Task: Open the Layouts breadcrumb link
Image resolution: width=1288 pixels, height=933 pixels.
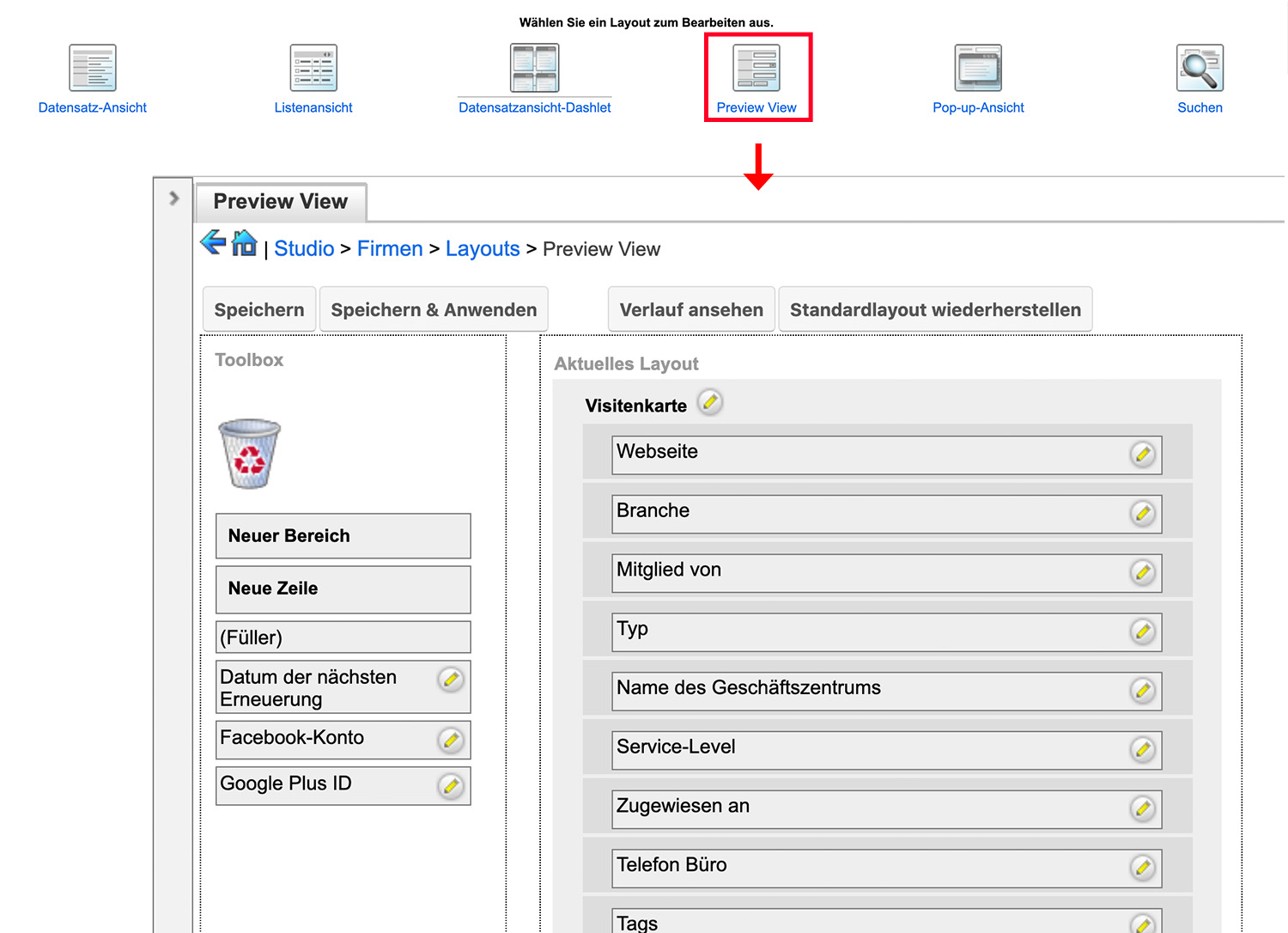Action: (x=483, y=249)
